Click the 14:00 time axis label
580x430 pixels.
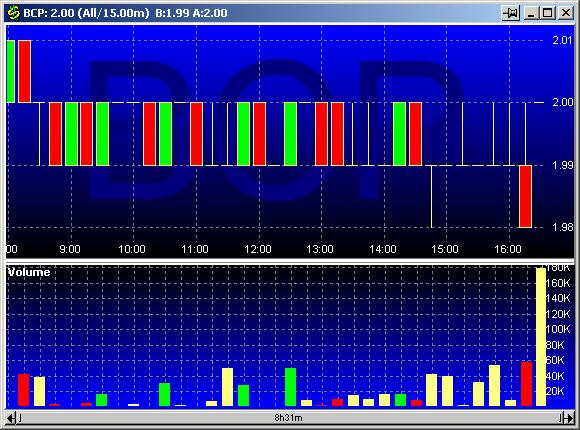click(383, 249)
